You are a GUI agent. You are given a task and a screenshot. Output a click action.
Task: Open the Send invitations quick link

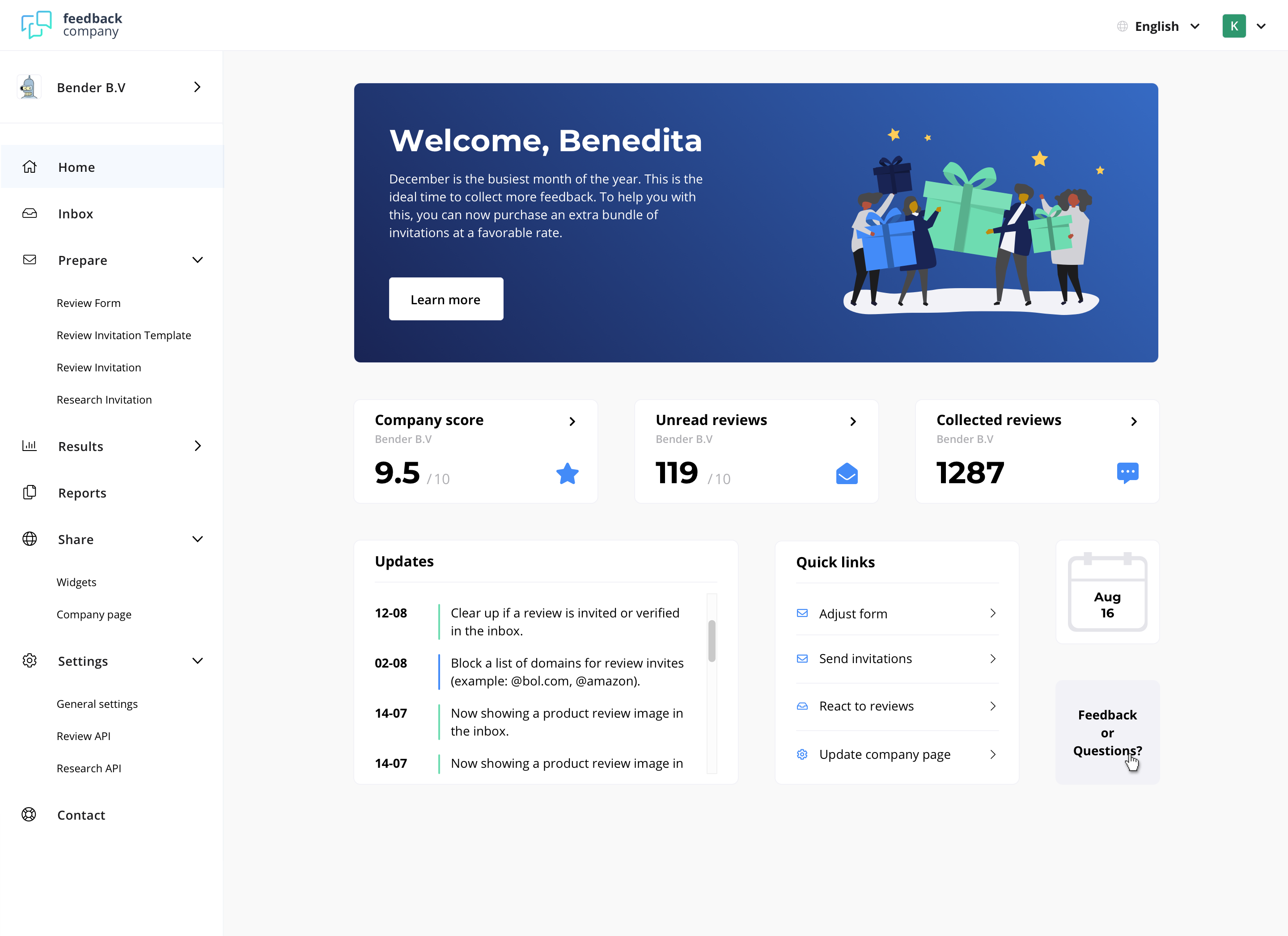click(897, 659)
